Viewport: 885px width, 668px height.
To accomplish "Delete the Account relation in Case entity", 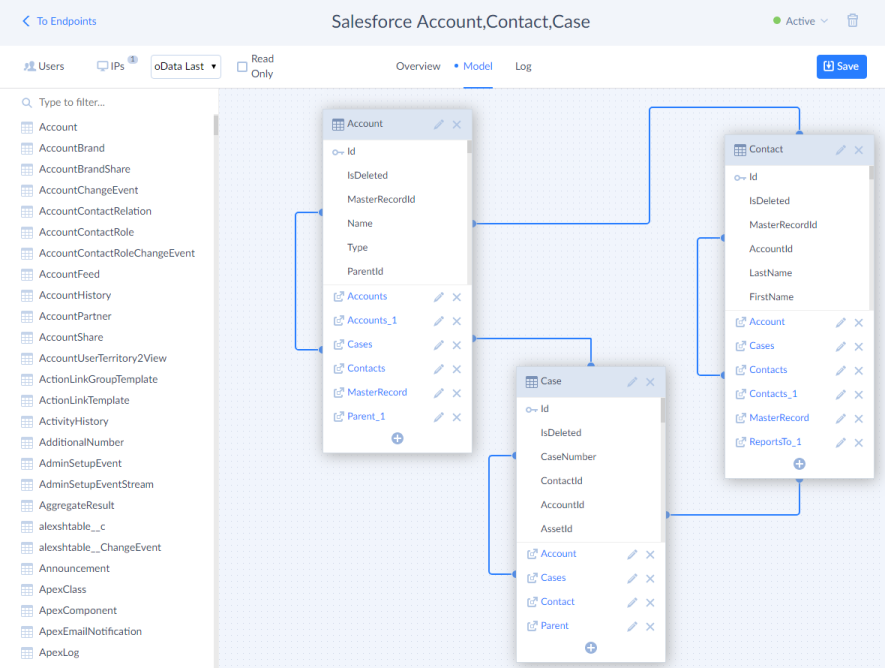I will 650,555.
